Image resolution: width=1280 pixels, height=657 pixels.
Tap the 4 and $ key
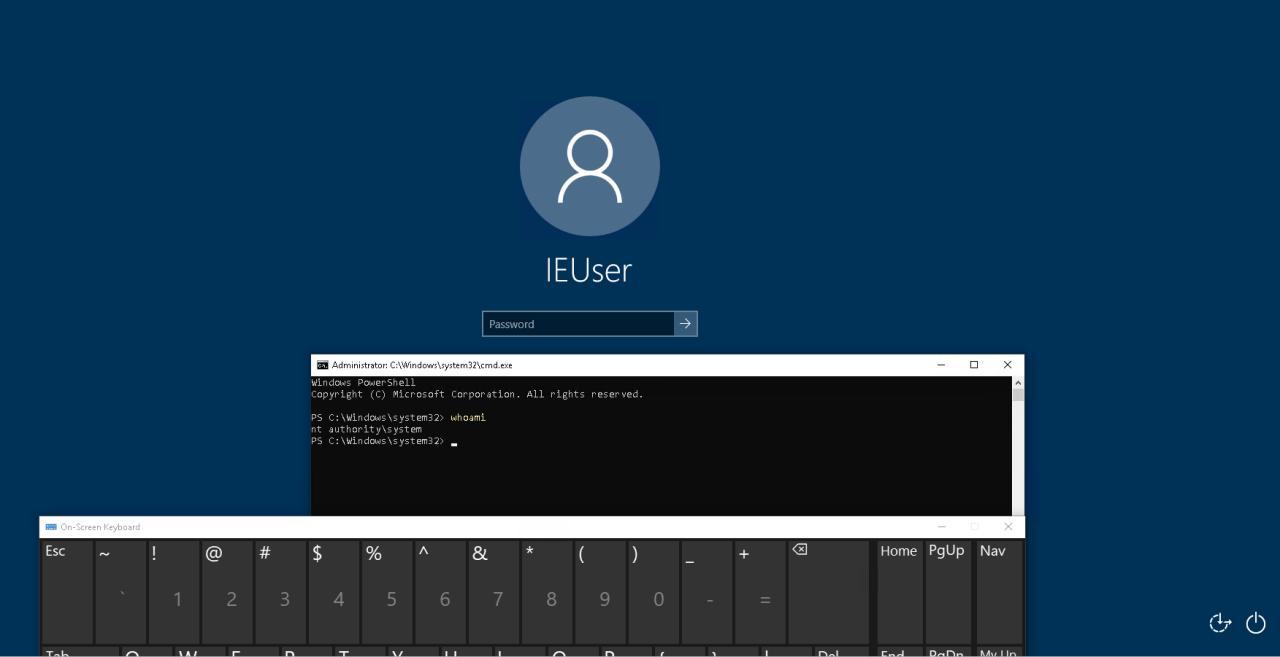point(333,592)
